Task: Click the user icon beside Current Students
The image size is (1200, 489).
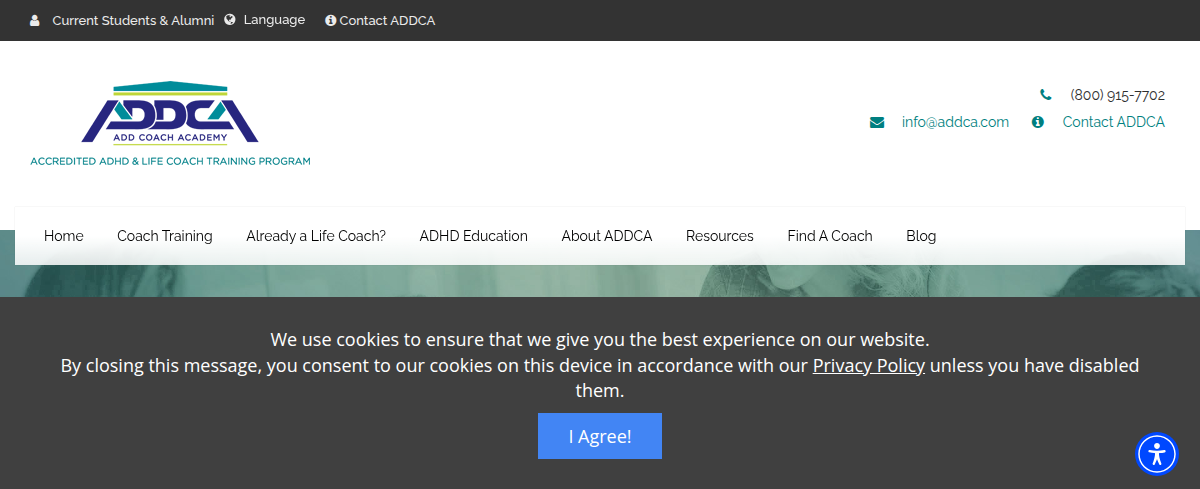Action: tap(35, 20)
